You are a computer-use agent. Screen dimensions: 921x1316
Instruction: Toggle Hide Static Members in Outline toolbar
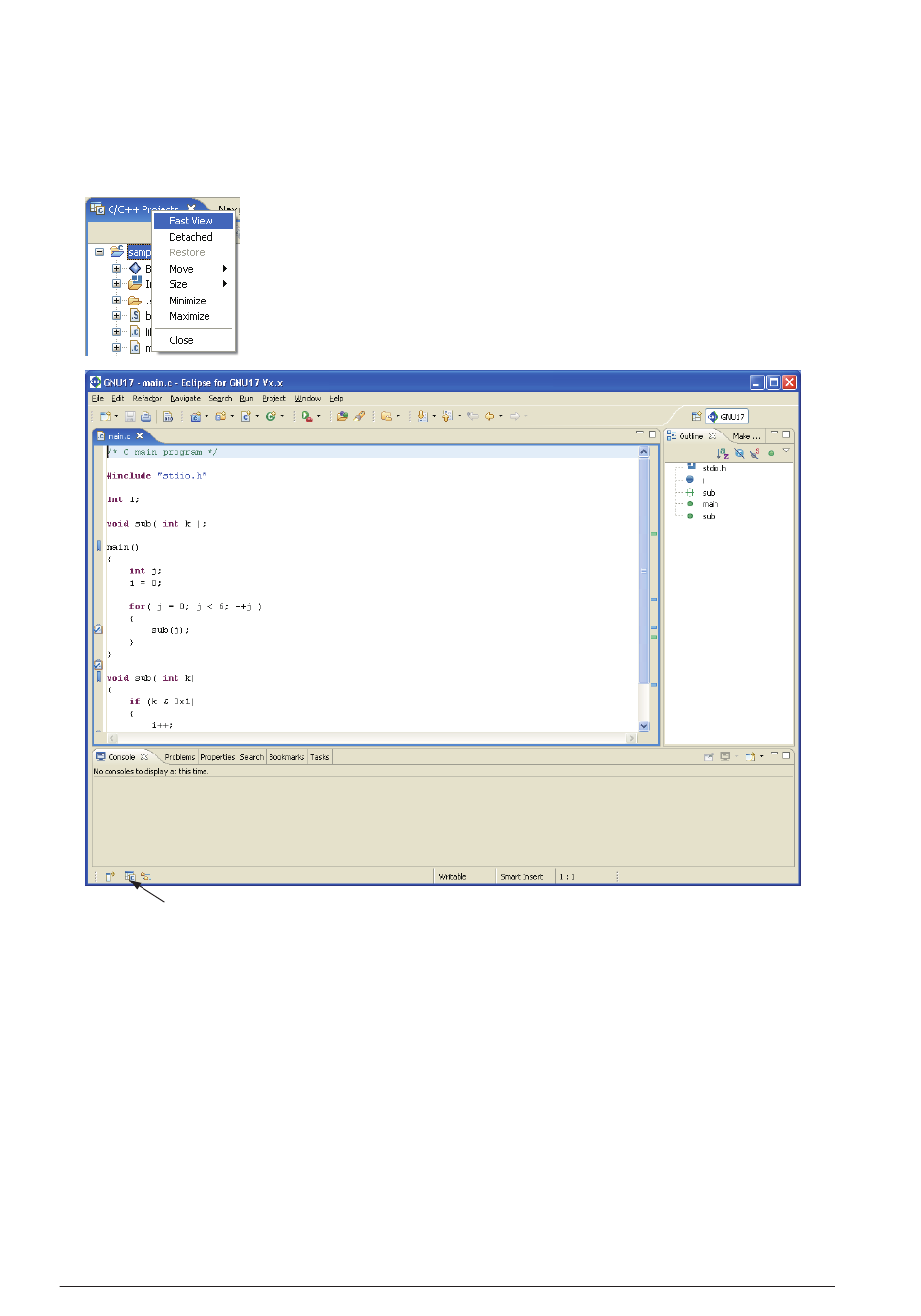click(x=754, y=453)
